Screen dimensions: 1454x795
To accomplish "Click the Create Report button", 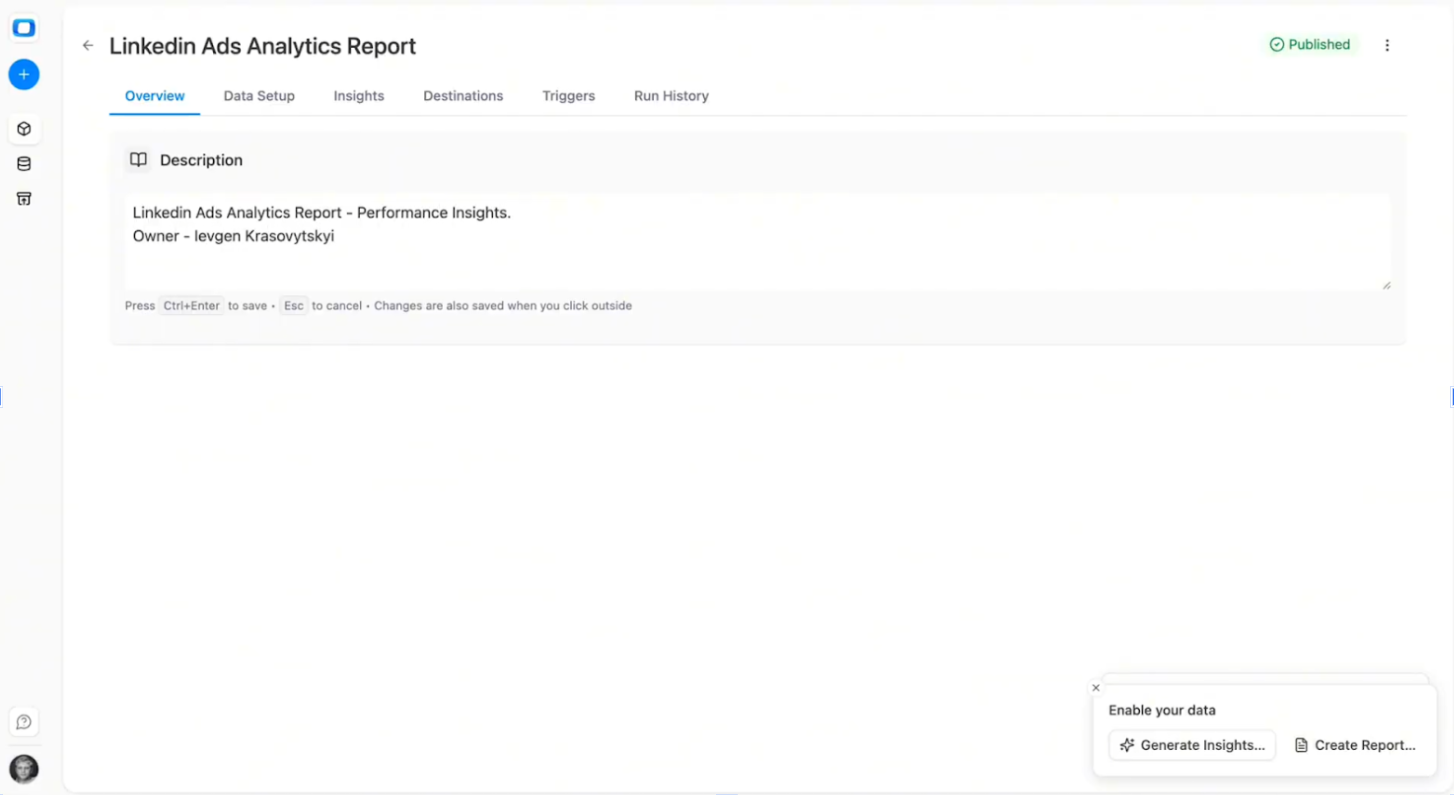I will (1356, 744).
